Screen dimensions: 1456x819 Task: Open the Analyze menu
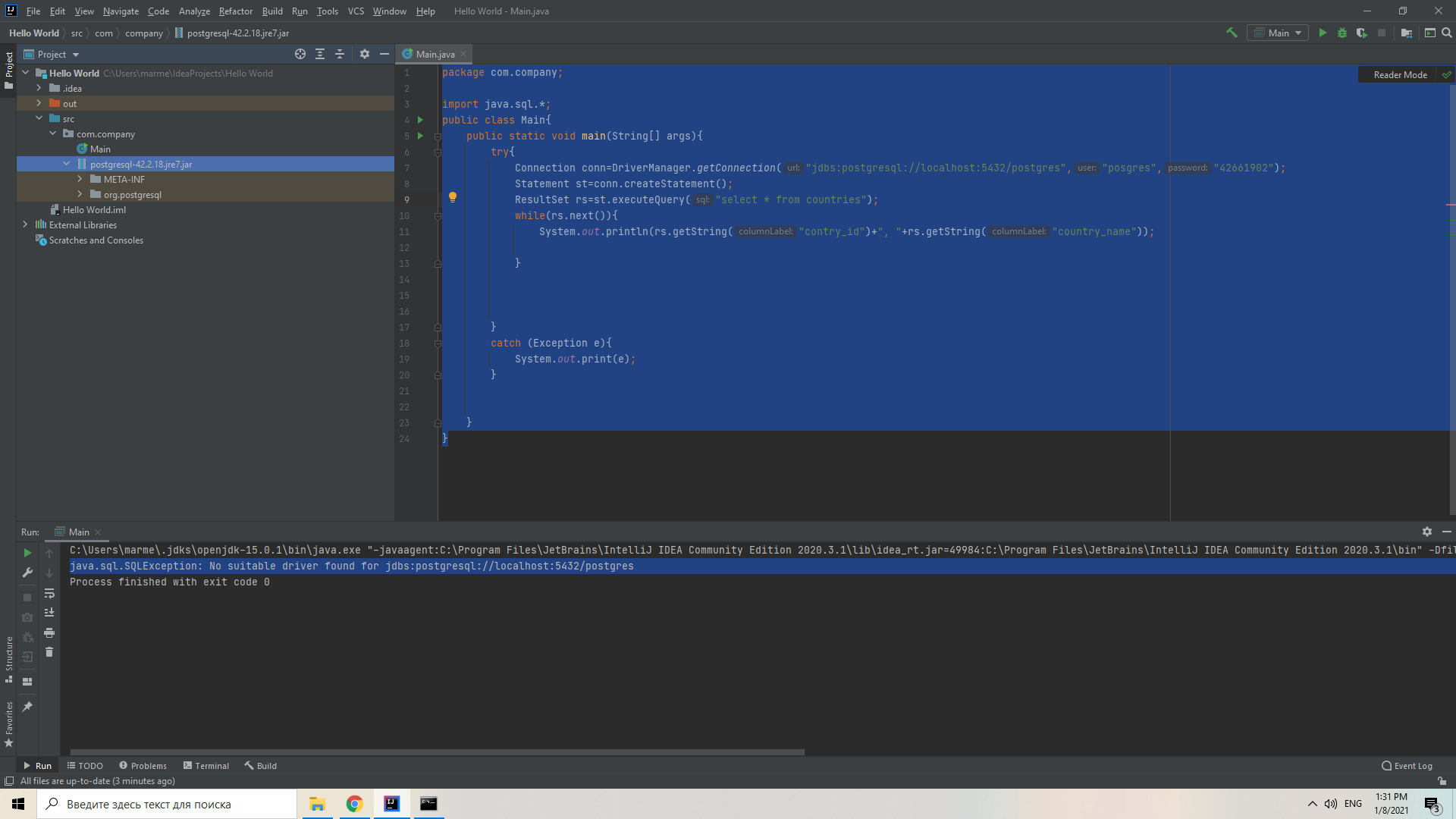pyautogui.click(x=194, y=11)
